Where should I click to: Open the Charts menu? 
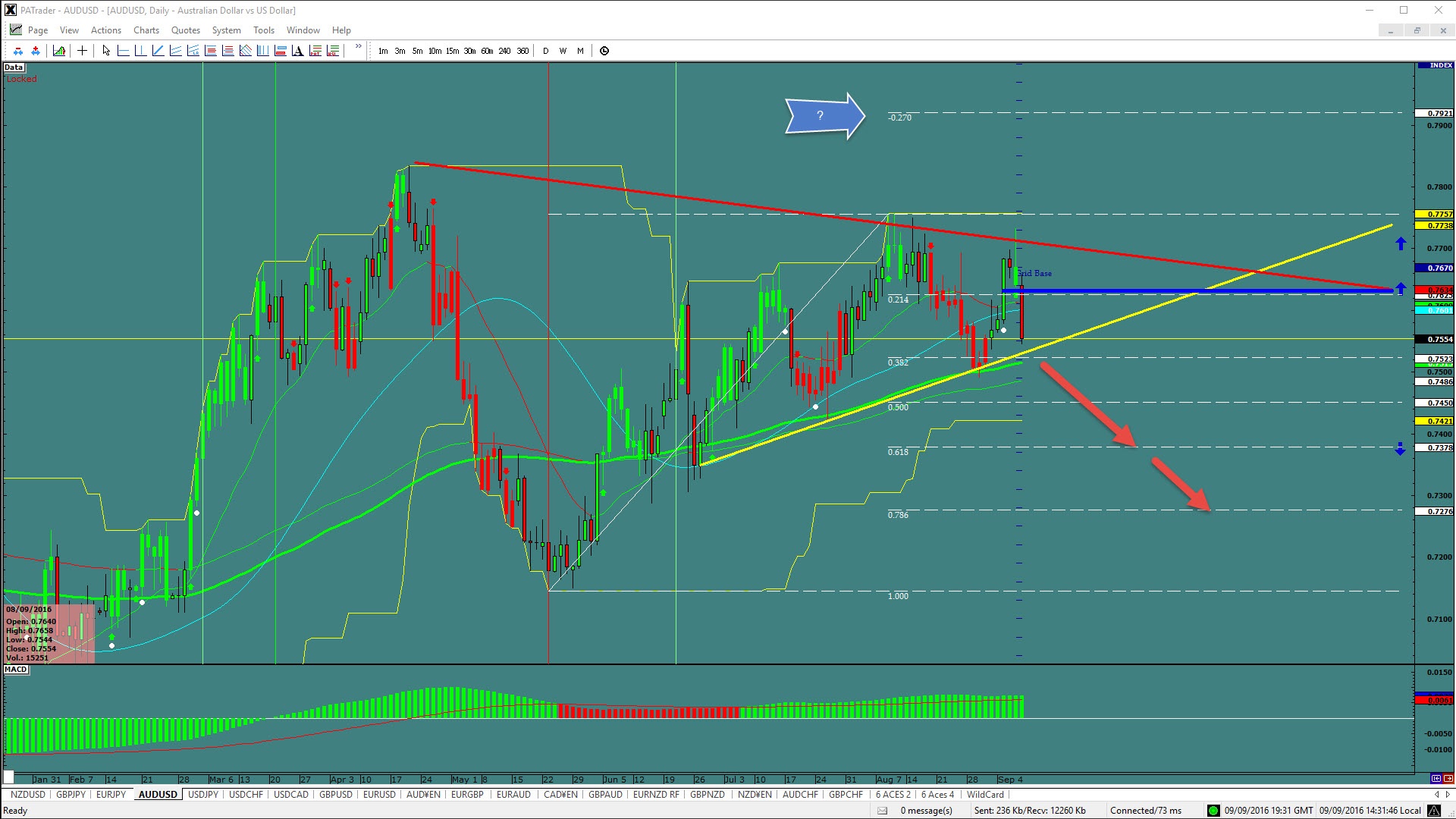coord(146,30)
